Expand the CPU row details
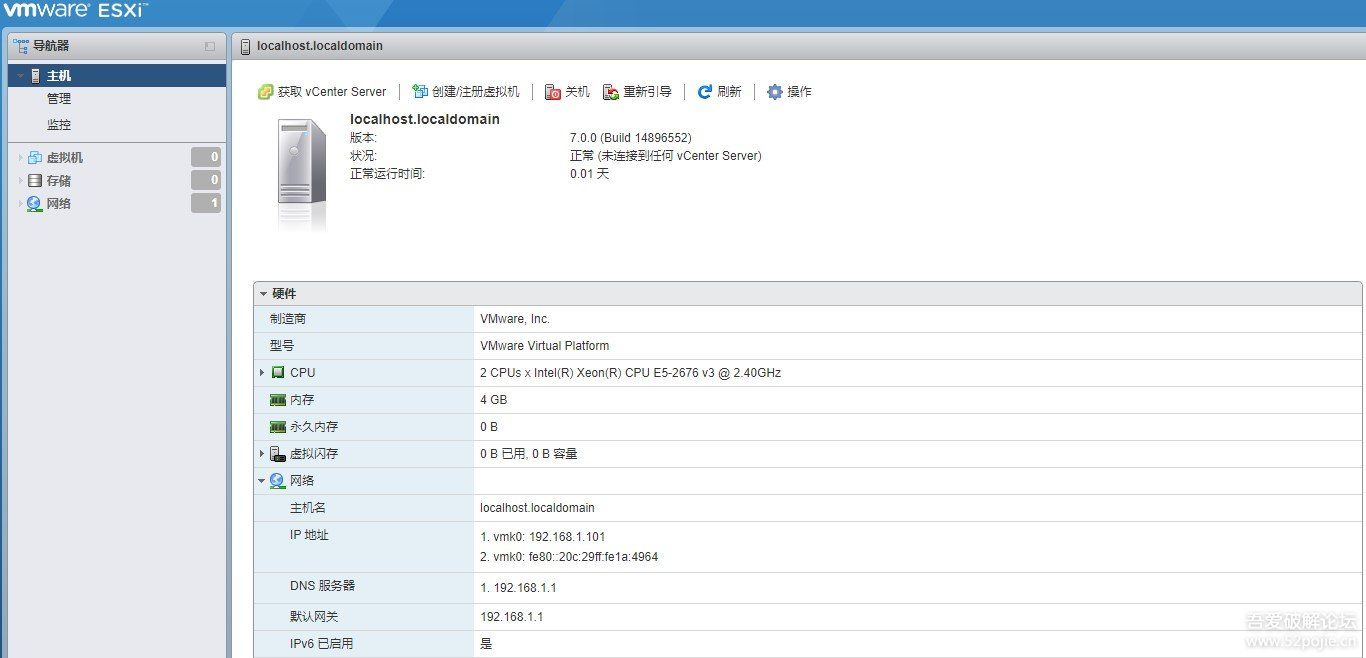This screenshot has height=658, width=1366. 262,373
